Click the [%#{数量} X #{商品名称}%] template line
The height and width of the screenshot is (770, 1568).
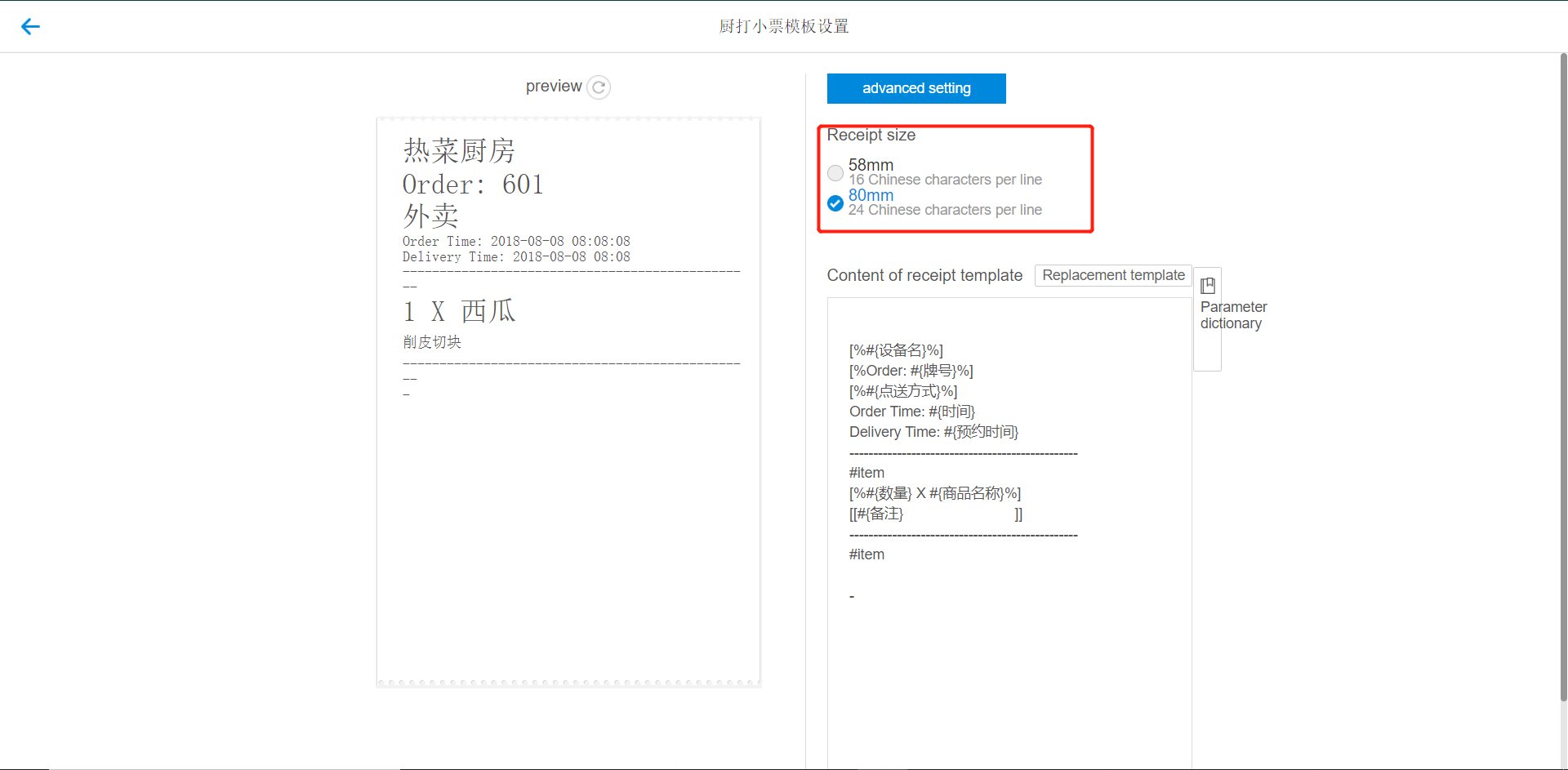935,493
